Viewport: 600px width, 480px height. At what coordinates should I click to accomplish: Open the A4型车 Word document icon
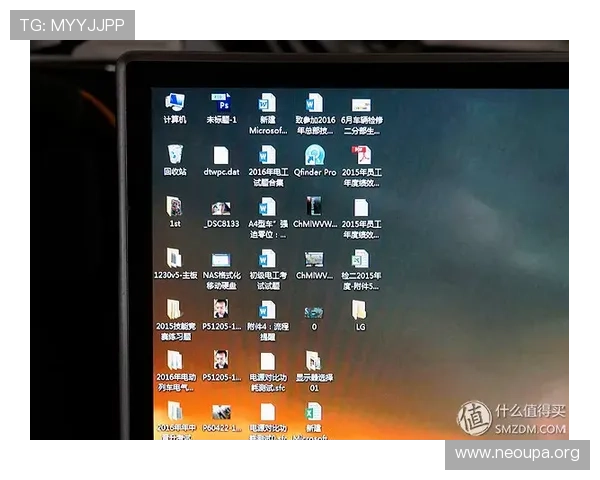[267, 208]
